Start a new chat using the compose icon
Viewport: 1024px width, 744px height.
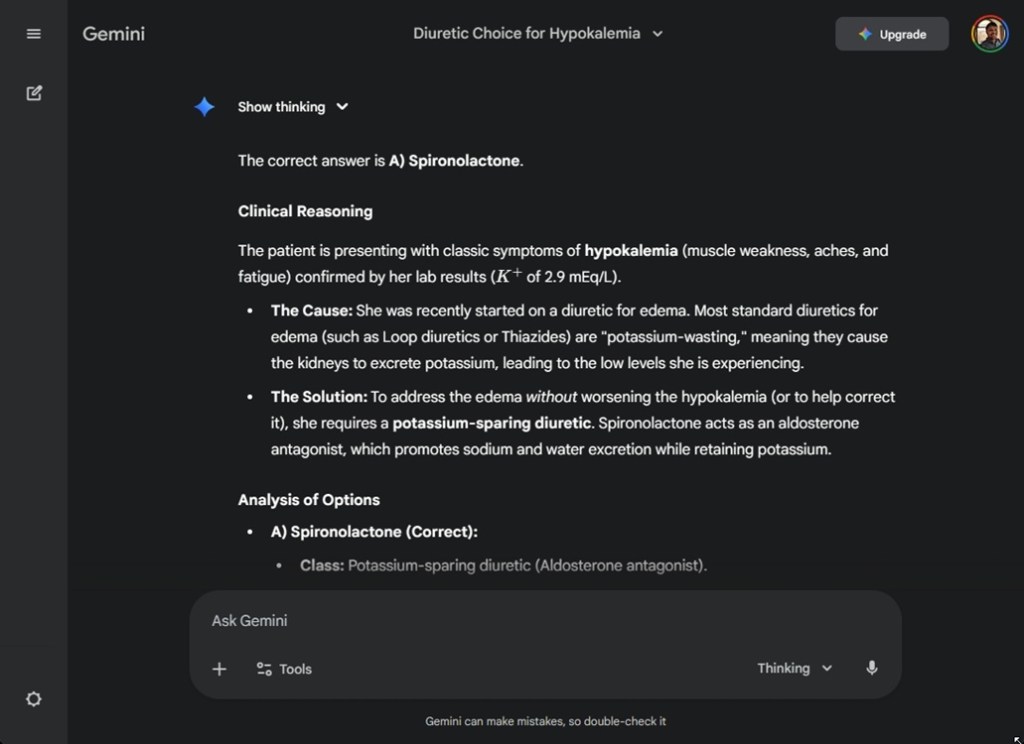(33, 92)
